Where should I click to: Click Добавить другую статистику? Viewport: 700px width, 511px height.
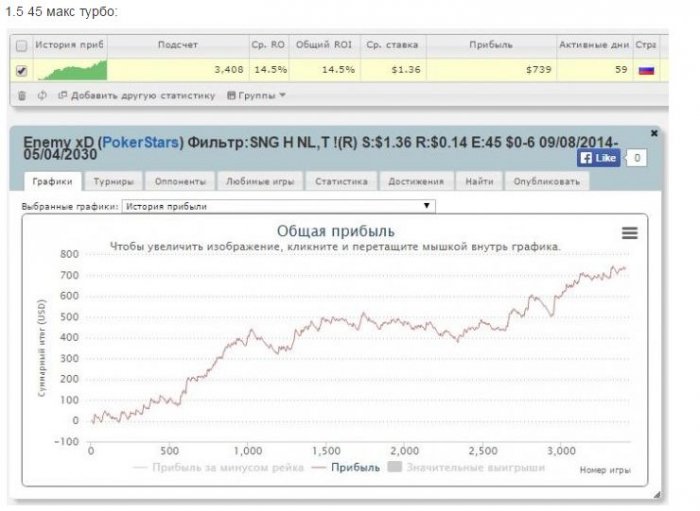coord(137,96)
